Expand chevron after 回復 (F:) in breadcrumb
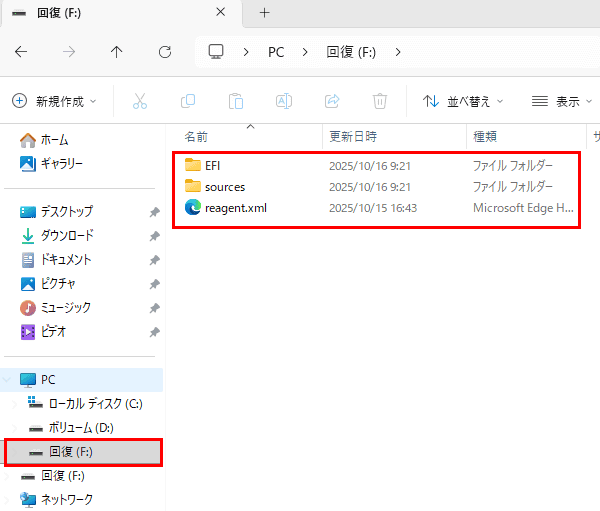The image size is (600, 511). click(398, 52)
